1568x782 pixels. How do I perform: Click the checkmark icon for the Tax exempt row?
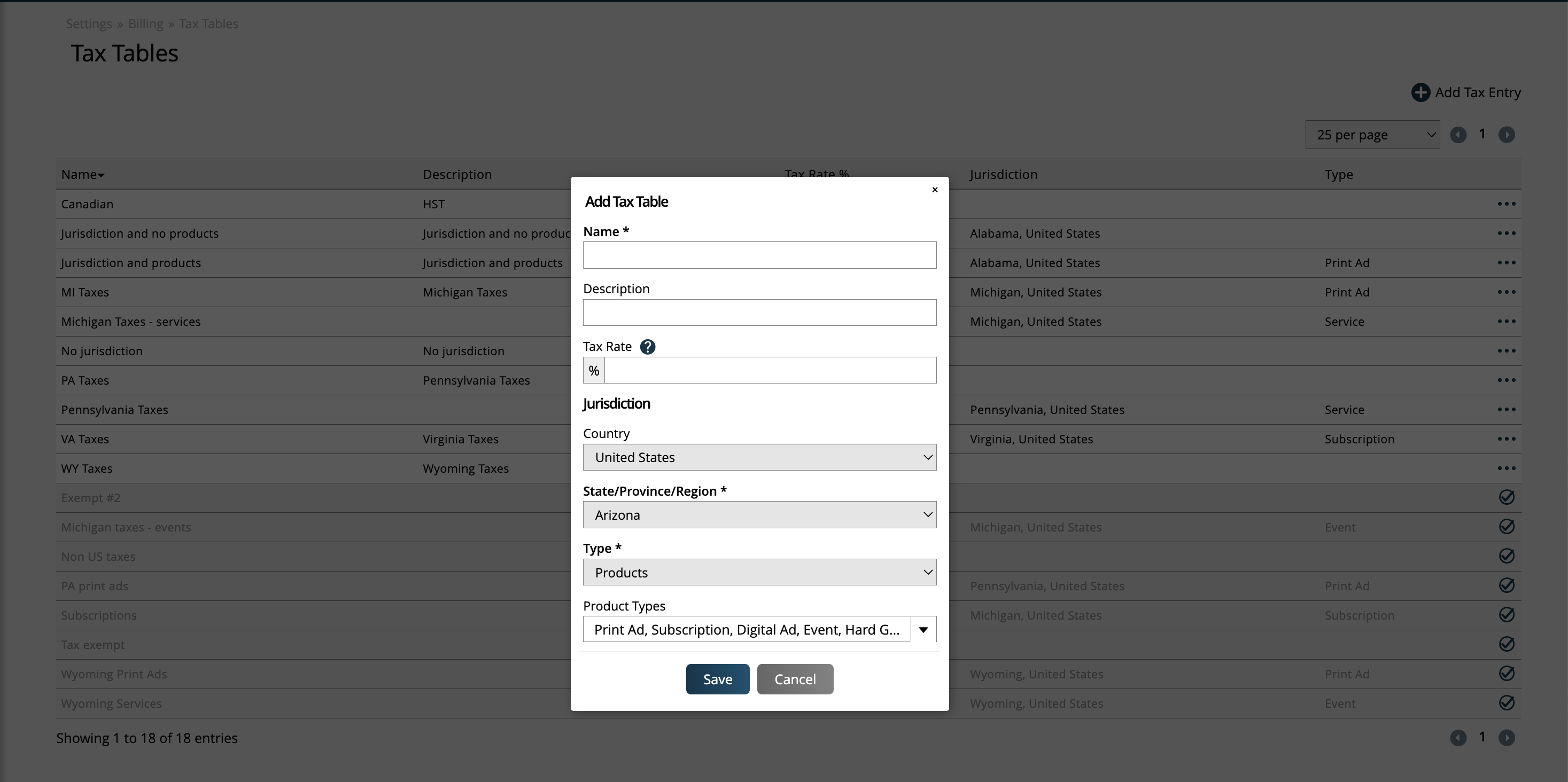click(1506, 644)
